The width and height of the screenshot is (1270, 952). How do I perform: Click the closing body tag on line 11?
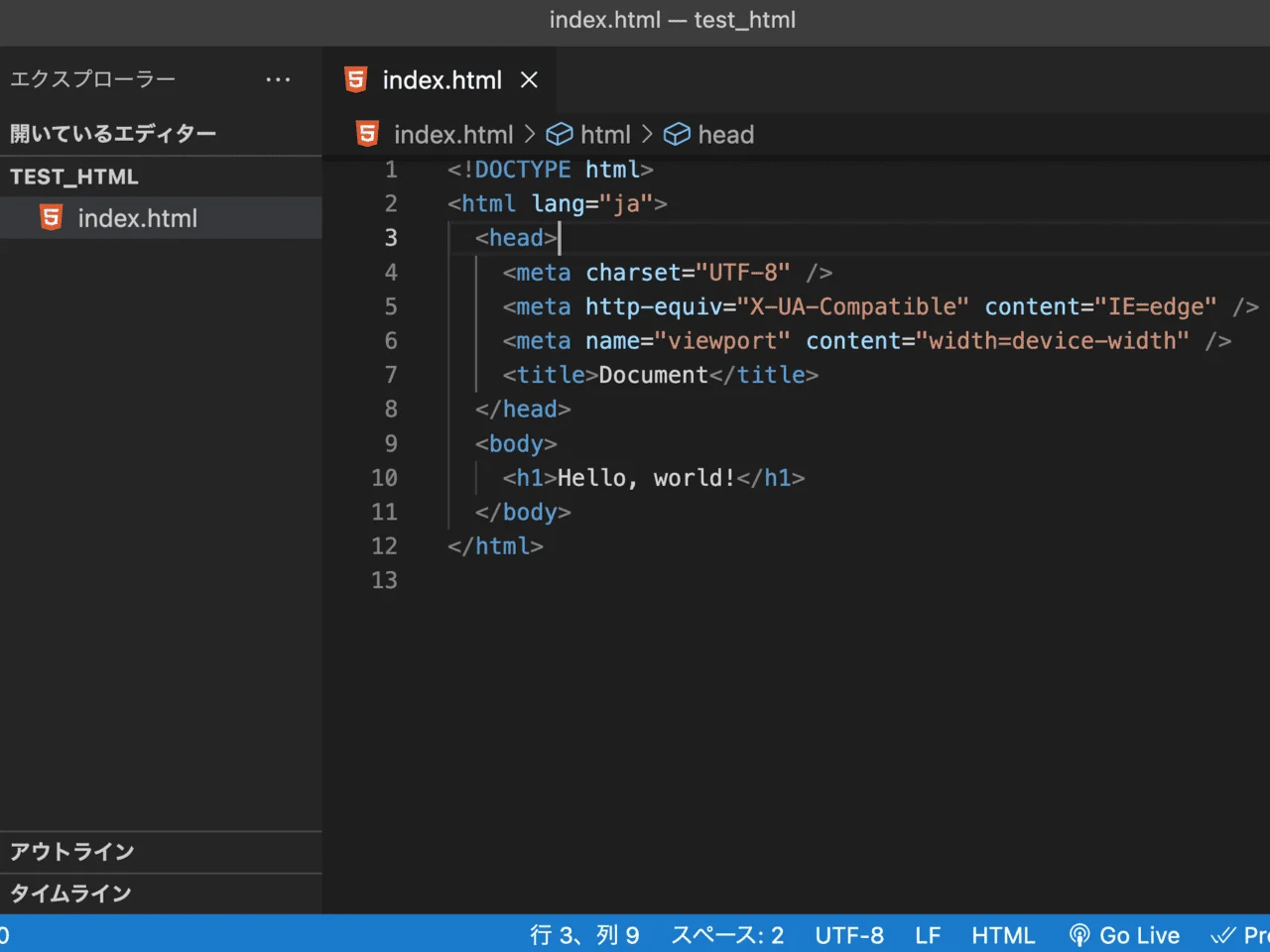[523, 512]
